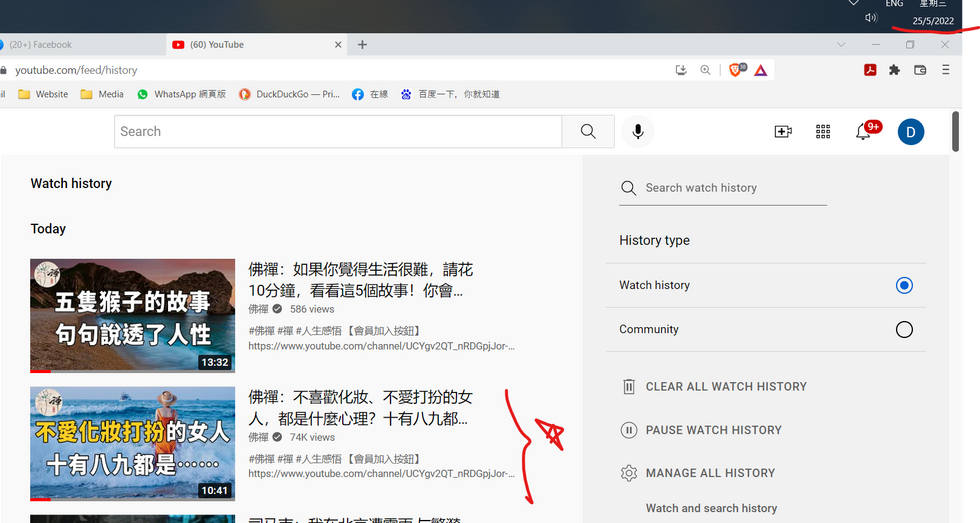Click PAUSE WATCH HISTORY
Image resolution: width=980 pixels, height=523 pixels.
tap(713, 430)
